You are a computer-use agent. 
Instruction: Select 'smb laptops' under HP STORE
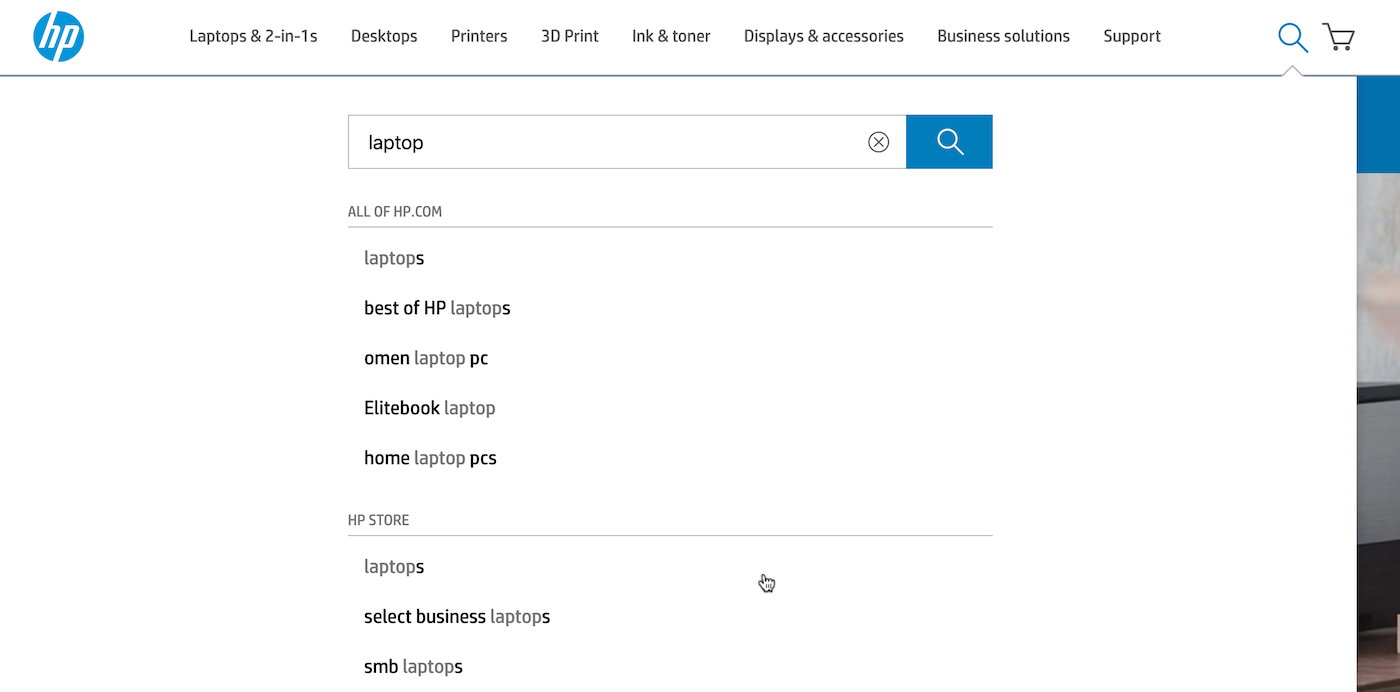[x=413, y=666]
